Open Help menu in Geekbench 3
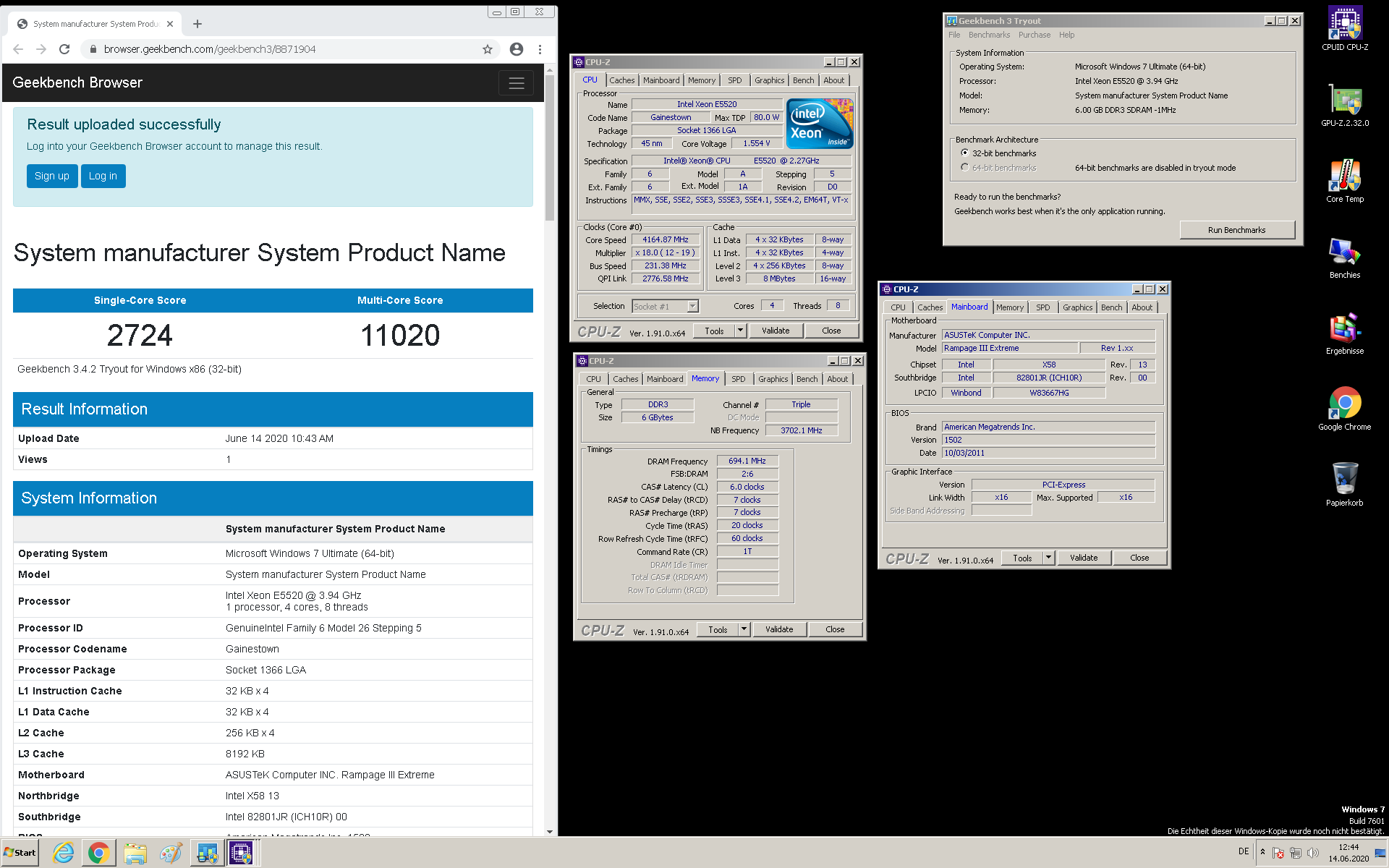This screenshot has height=868, width=1389. pyautogui.click(x=1066, y=35)
